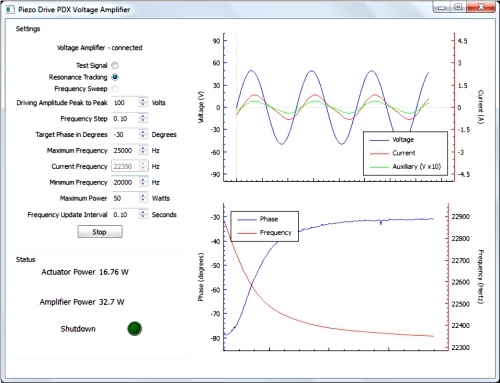Click the Target Phase in Degrees field
The height and width of the screenshot is (383, 500).
click(125, 134)
